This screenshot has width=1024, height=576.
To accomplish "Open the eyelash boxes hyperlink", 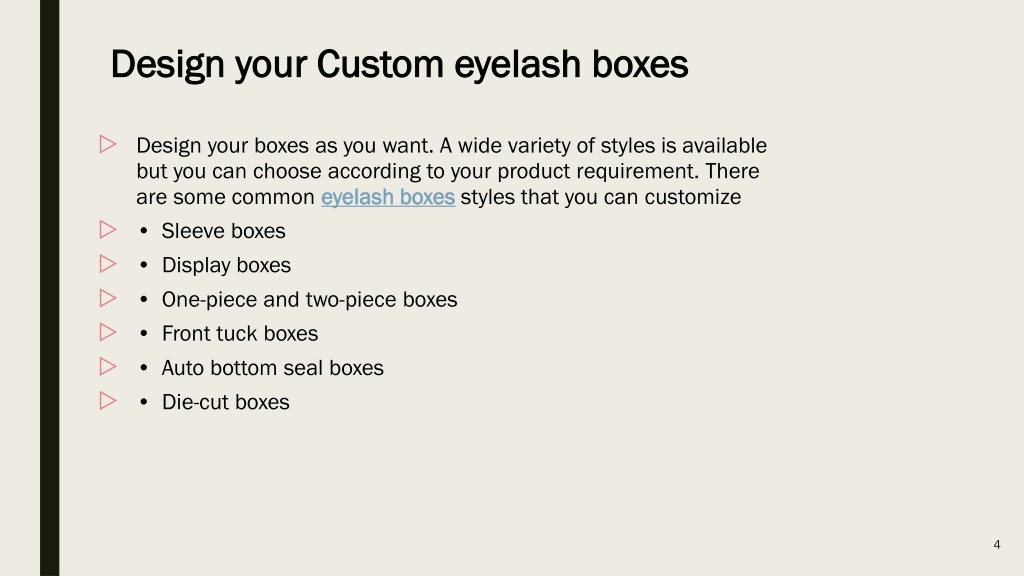I will [388, 197].
